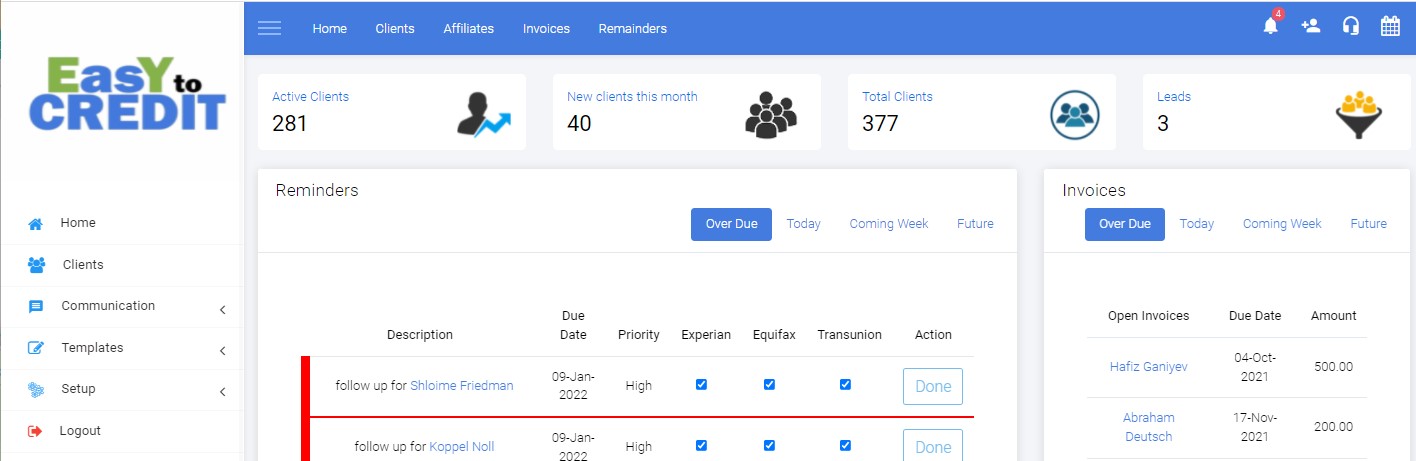
Task: Open Hafiz Ganiyev invoice link
Action: pyautogui.click(x=1148, y=367)
